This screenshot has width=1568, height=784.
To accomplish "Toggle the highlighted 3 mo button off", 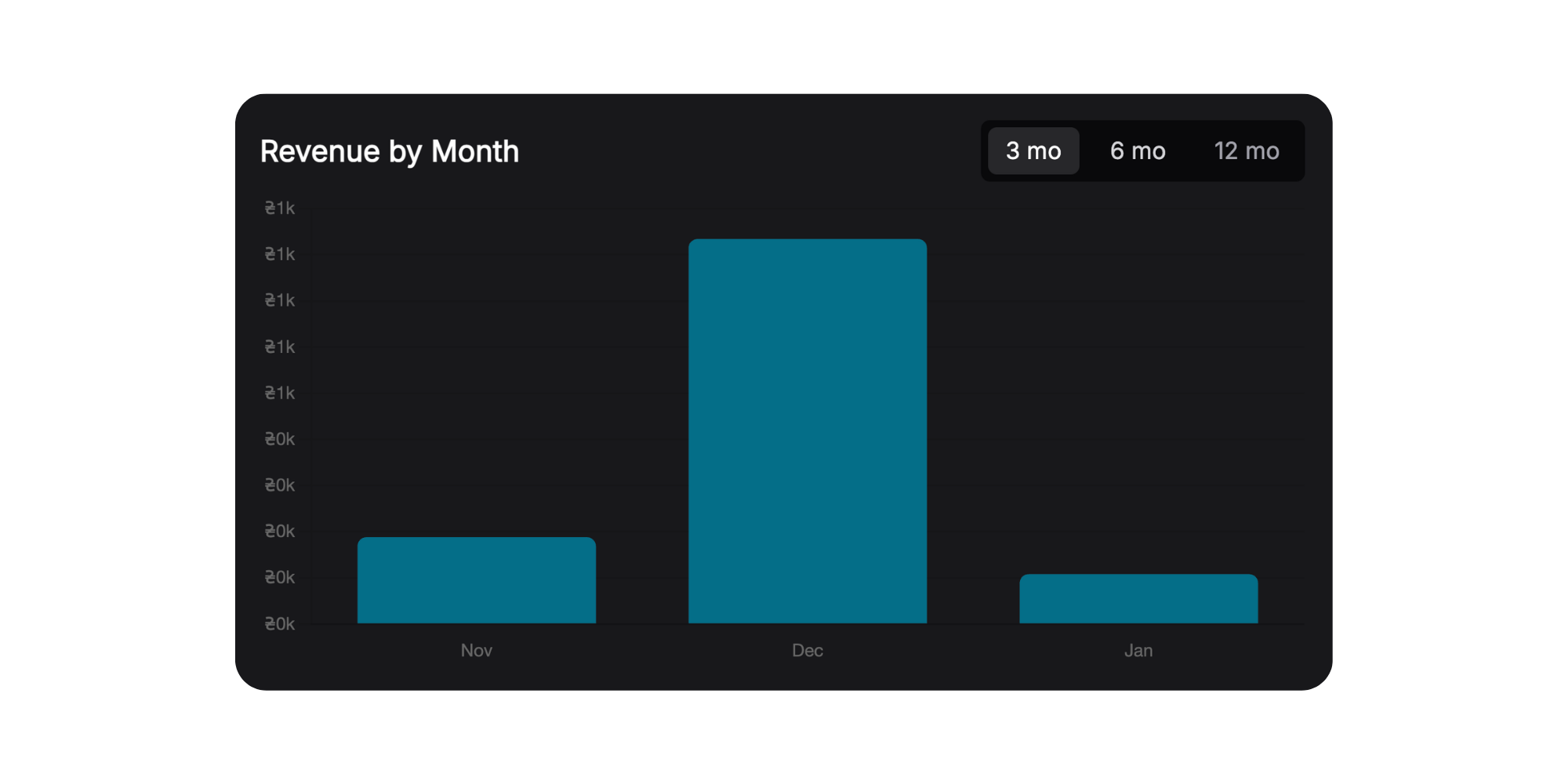I will tap(1033, 151).
